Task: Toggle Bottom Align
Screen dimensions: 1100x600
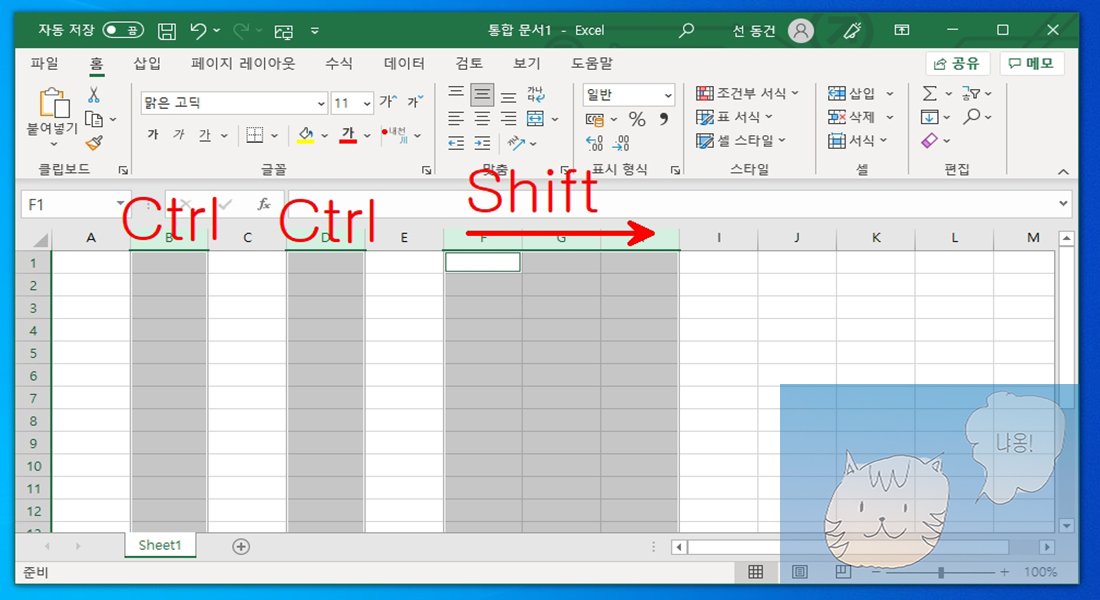Action: pyautogui.click(x=509, y=96)
